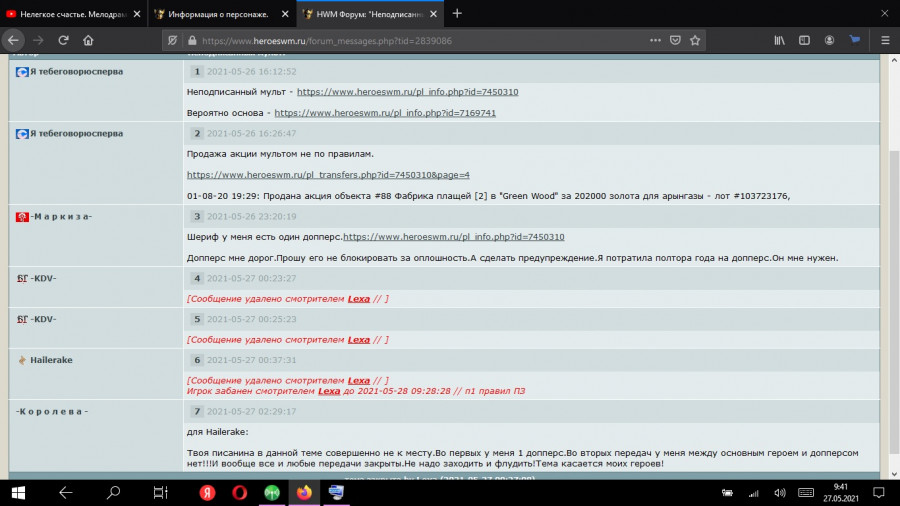The image size is (900, 506).
Task: Reload the current page
Action: pyautogui.click(x=63, y=41)
